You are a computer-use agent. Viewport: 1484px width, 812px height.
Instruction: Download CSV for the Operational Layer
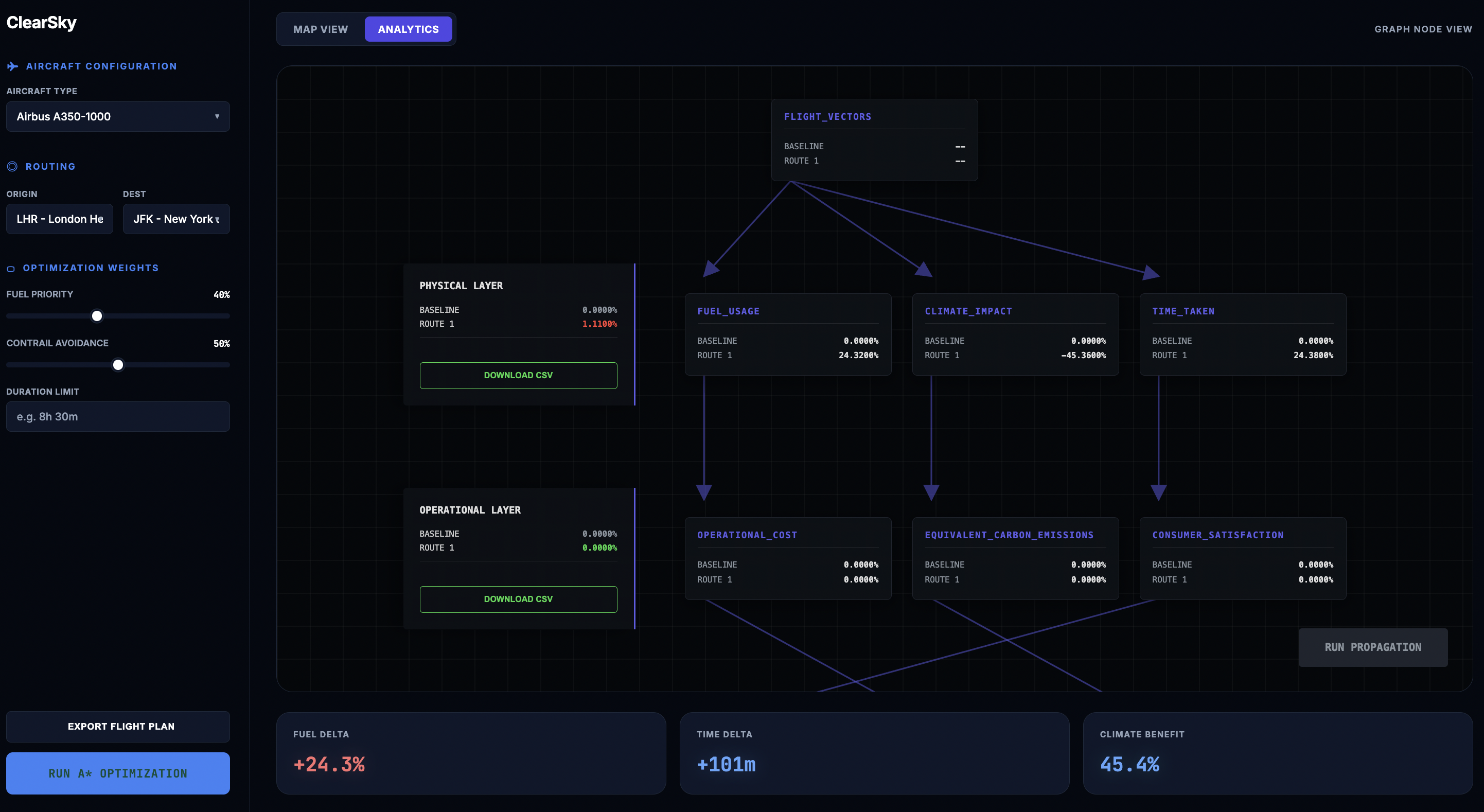(518, 599)
